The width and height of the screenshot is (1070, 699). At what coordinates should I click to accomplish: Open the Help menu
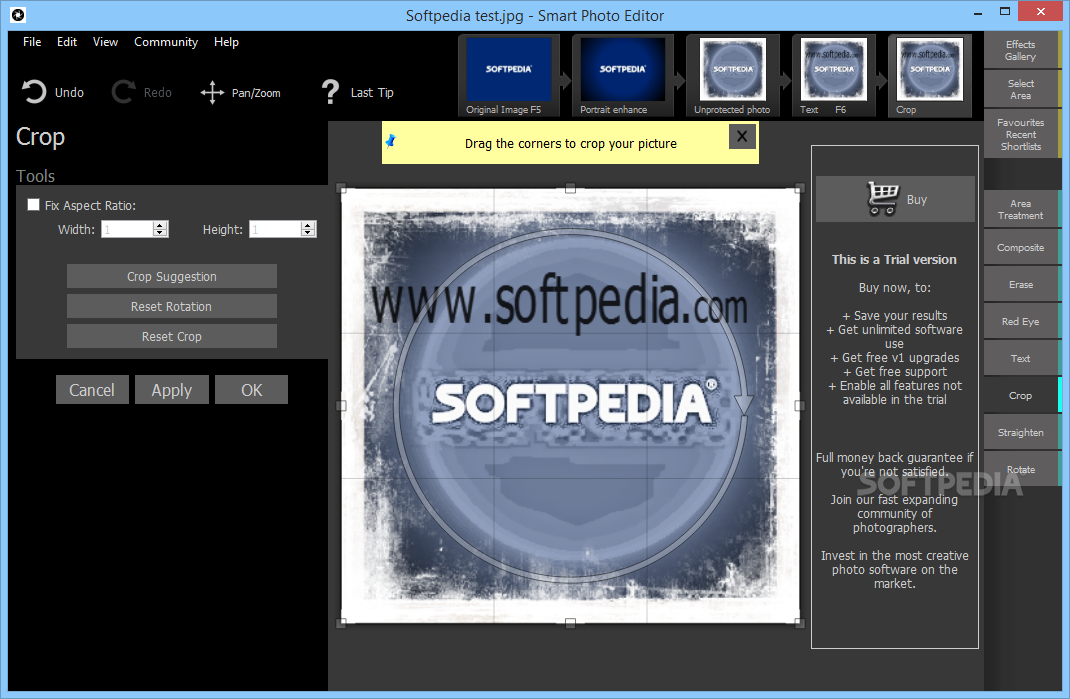pos(226,42)
